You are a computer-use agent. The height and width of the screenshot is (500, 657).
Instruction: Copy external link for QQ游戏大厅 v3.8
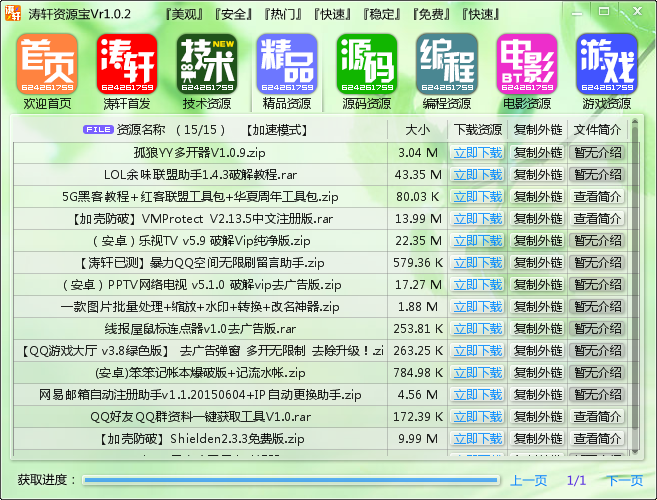(x=538, y=350)
